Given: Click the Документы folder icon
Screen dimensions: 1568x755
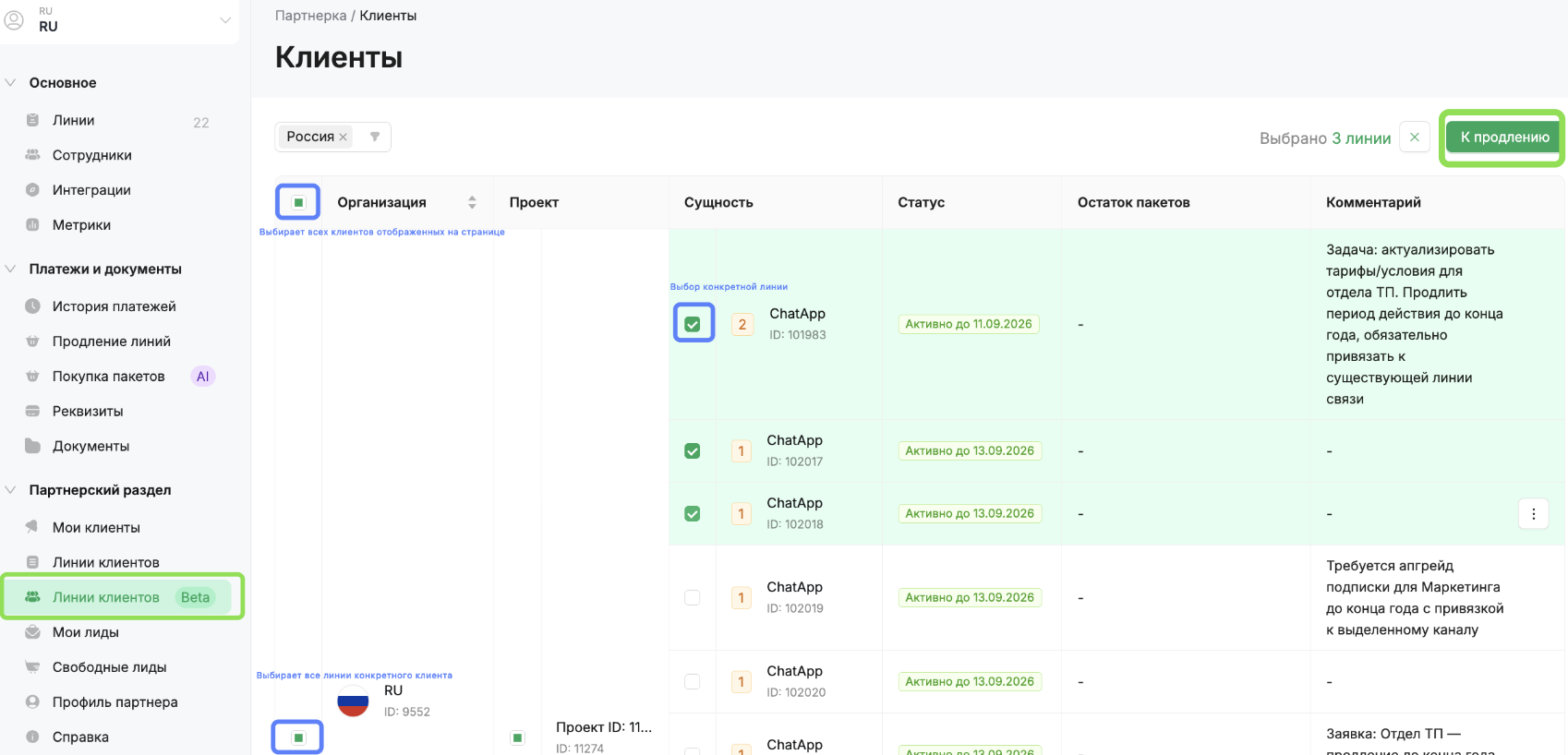Looking at the screenshot, I should [33, 447].
